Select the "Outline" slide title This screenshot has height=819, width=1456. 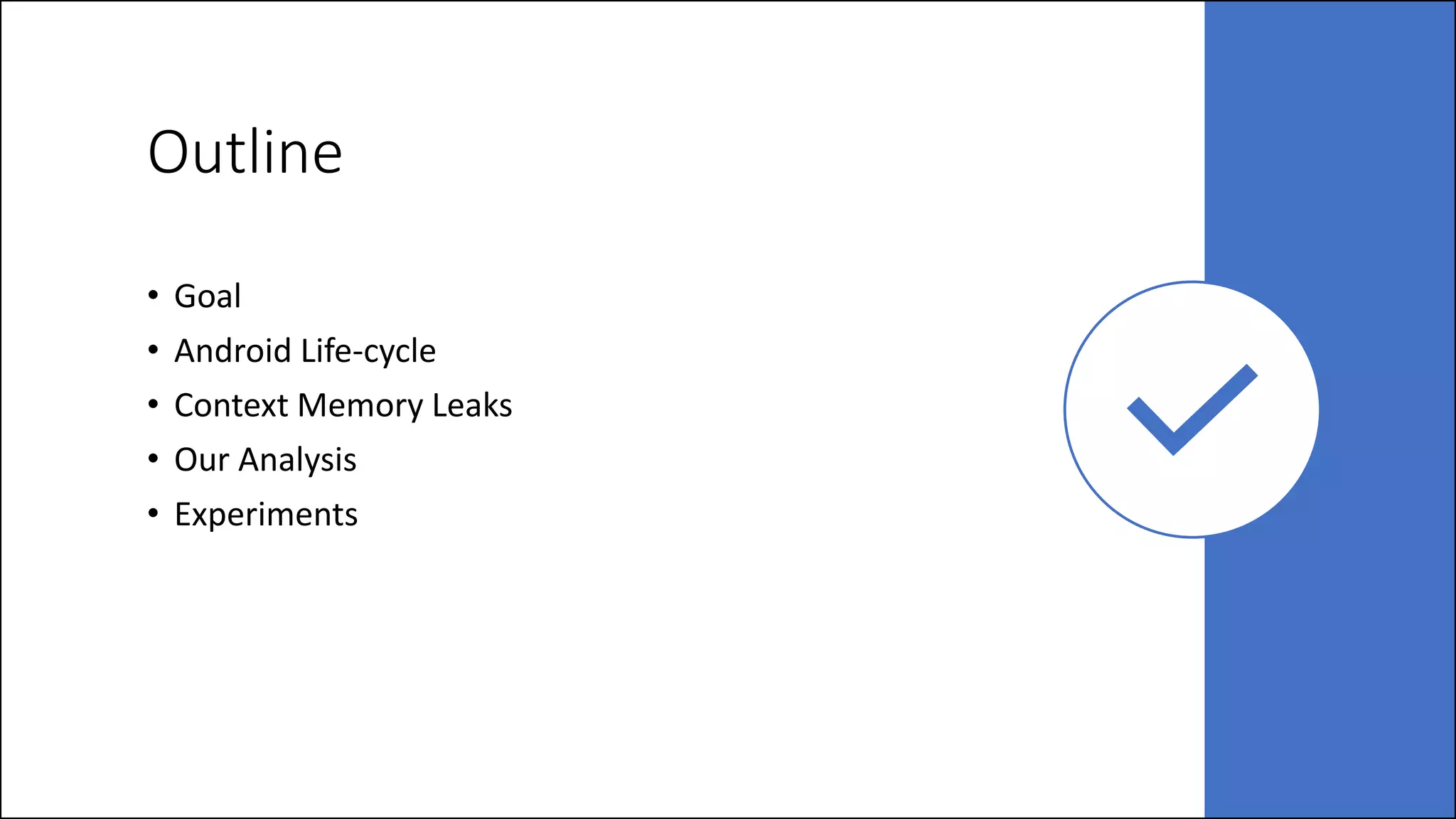[x=245, y=153]
